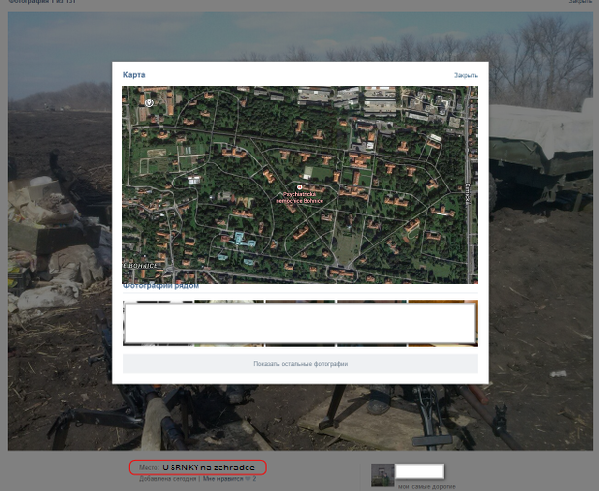Click the heart icon next to Мне нравится
The height and width of the screenshot is (491, 599).
[248, 478]
